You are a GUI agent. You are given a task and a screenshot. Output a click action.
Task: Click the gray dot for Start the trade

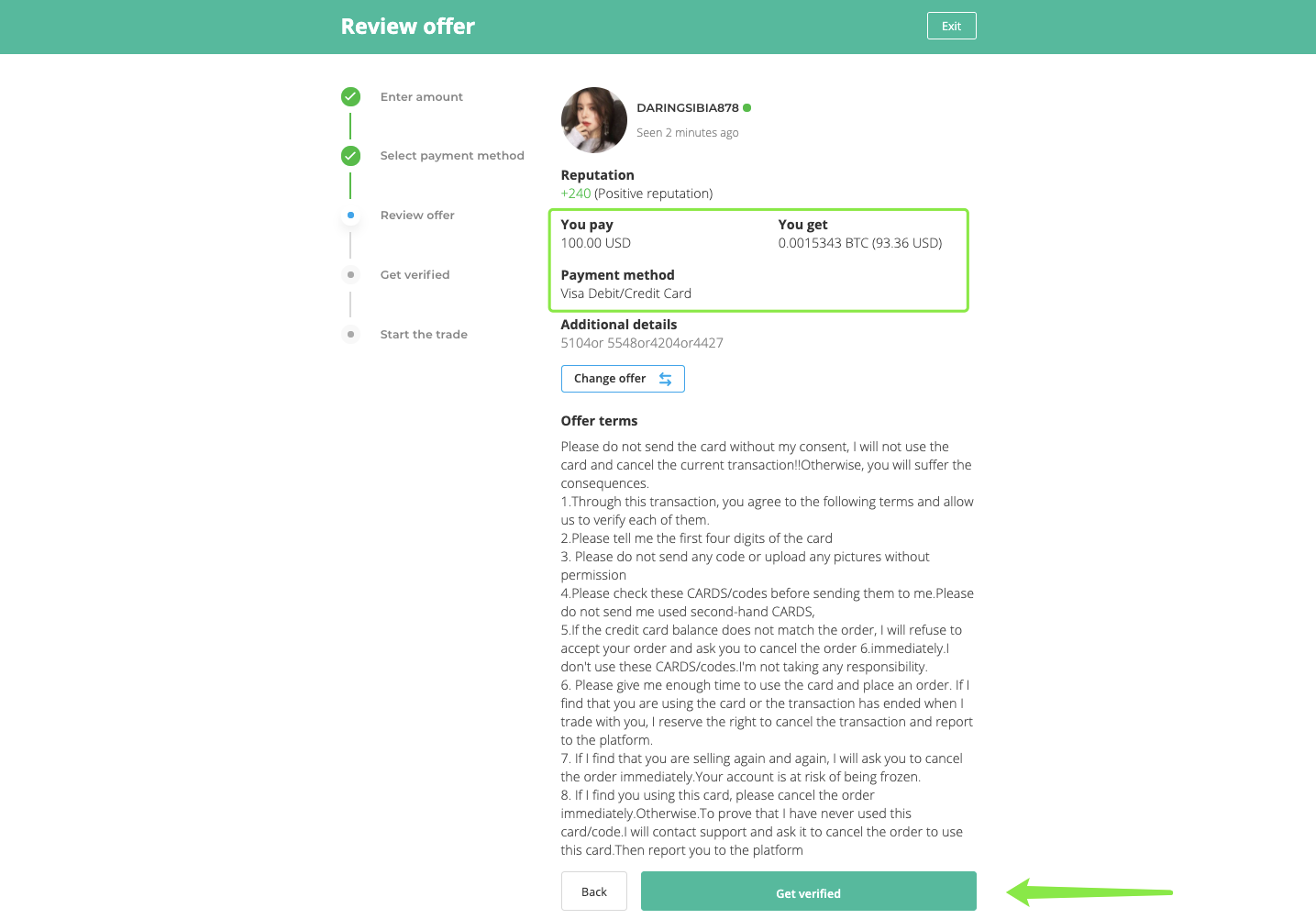pos(350,335)
